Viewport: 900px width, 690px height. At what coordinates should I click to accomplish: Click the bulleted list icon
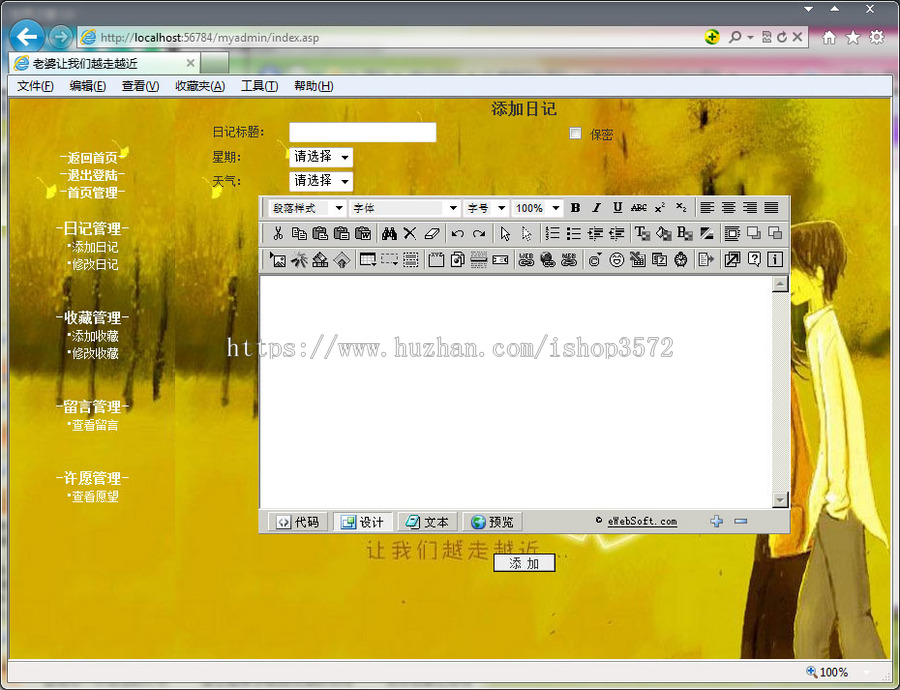573,233
